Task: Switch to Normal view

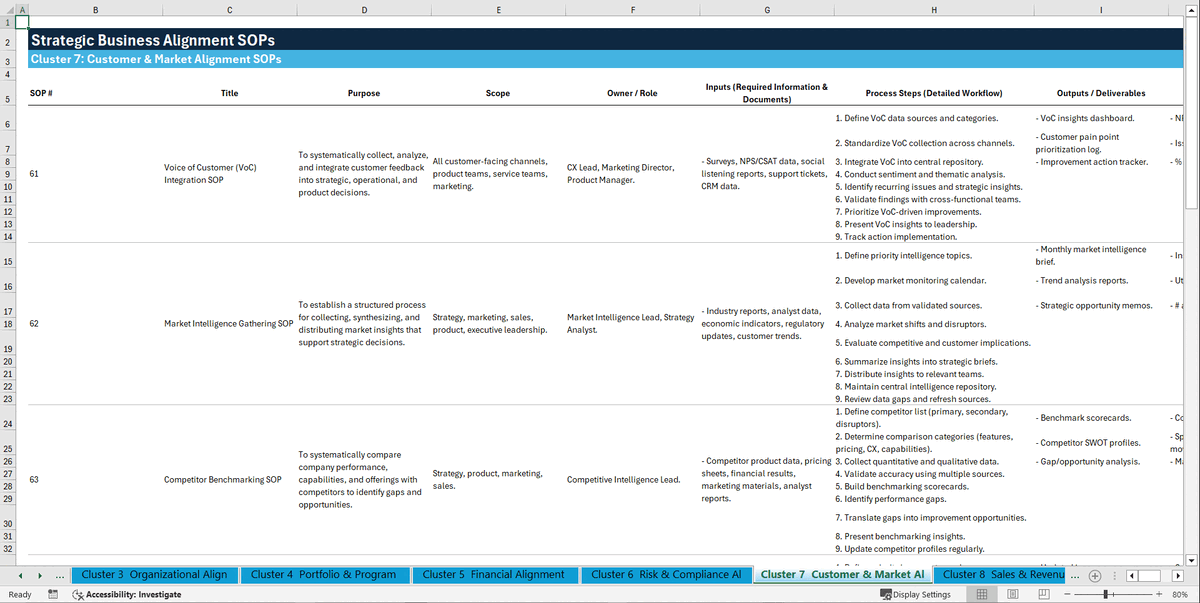Action: tap(981, 594)
